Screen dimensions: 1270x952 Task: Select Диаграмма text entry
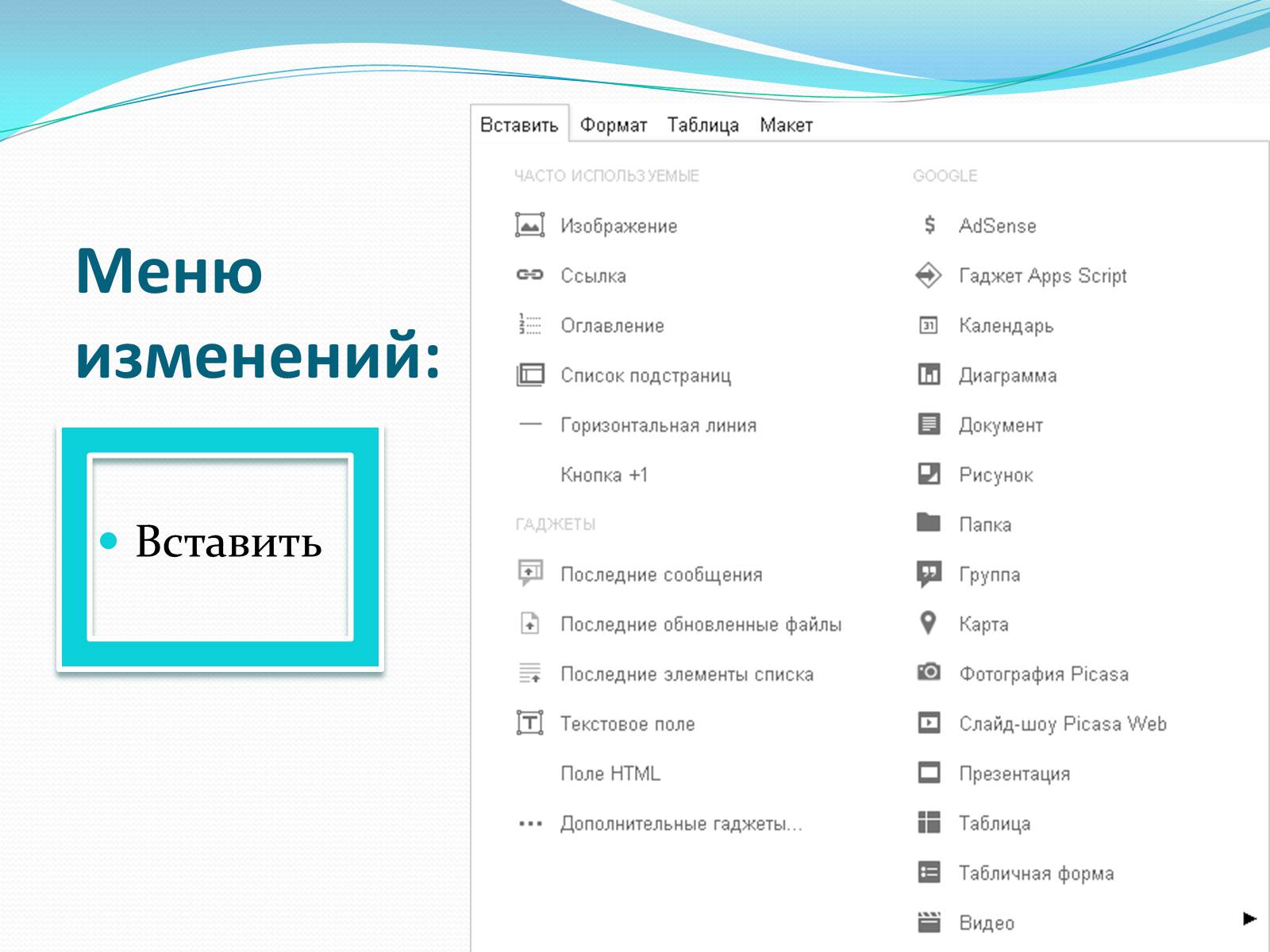point(1008,376)
